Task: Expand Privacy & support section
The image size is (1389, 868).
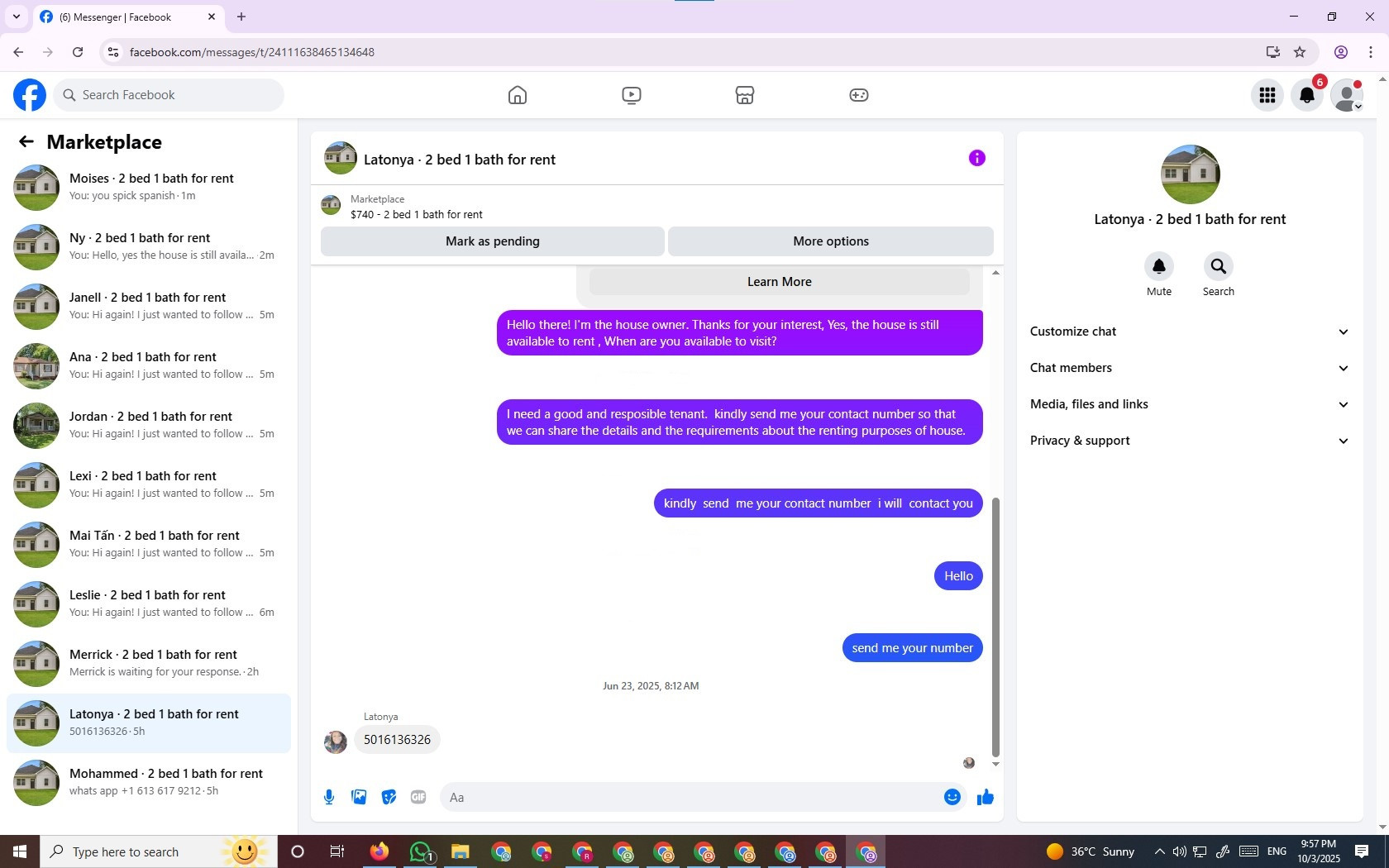Action: point(1190,441)
